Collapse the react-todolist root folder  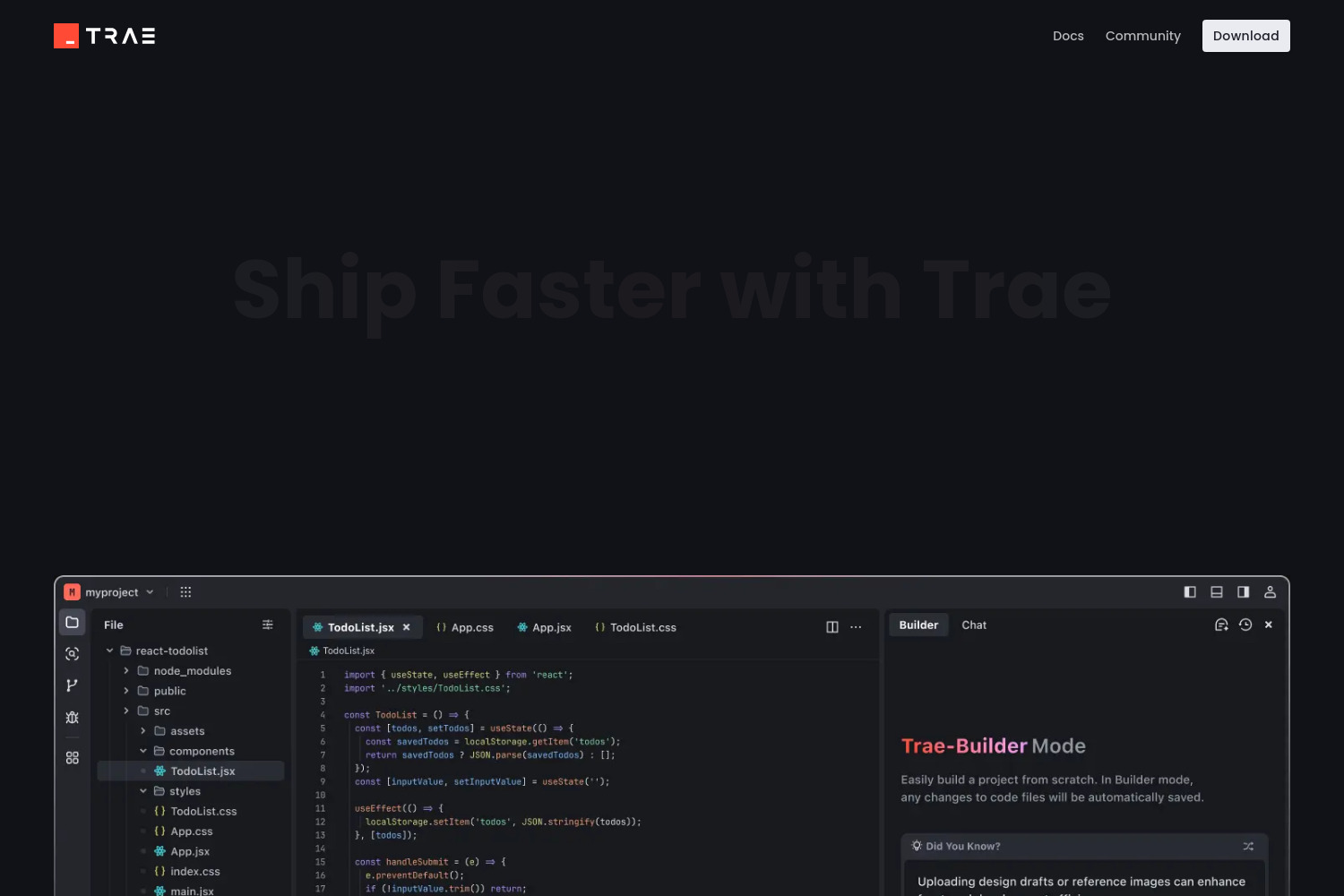pyautogui.click(x=110, y=651)
